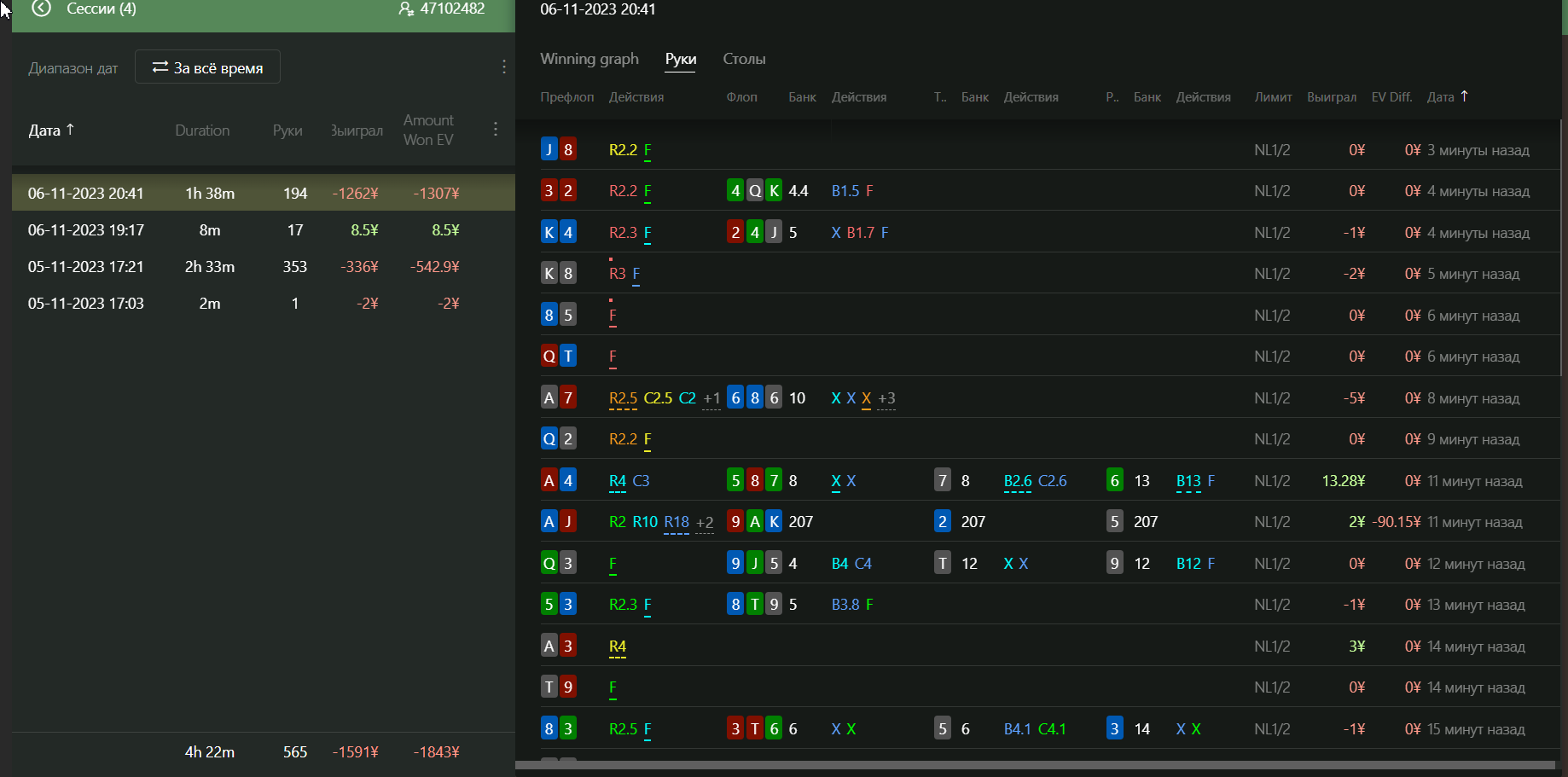The height and width of the screenshot is (777, 1568).
Task: Click the R18 preflop raise action
Action: 677,522
